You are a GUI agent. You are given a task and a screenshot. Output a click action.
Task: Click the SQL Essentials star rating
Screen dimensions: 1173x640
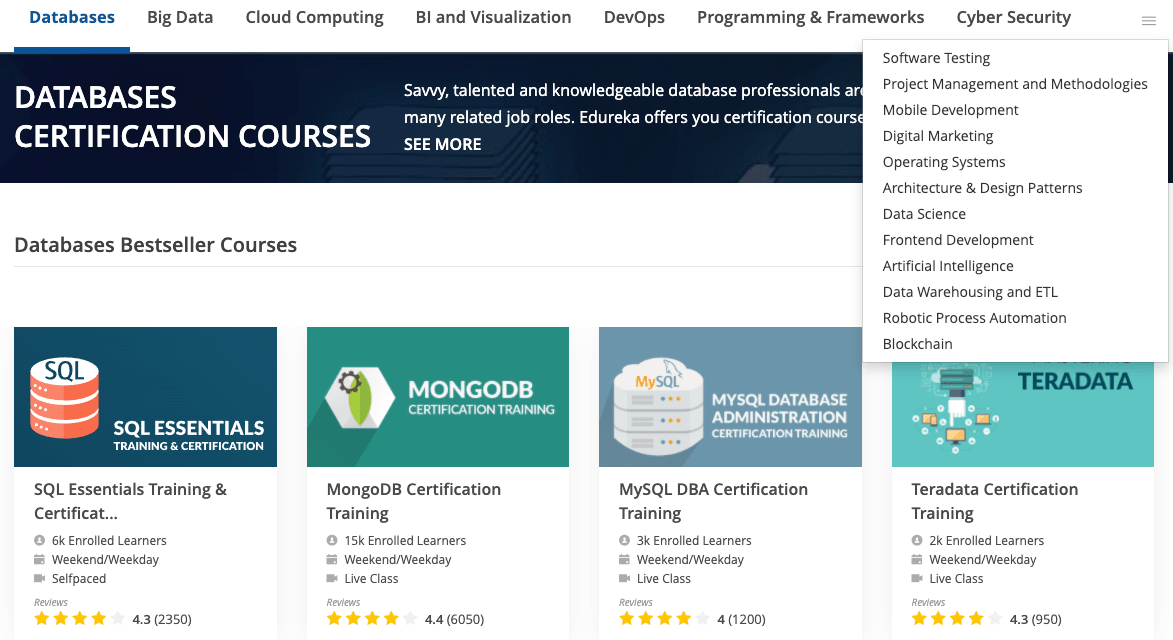click(x=79, y=618)
